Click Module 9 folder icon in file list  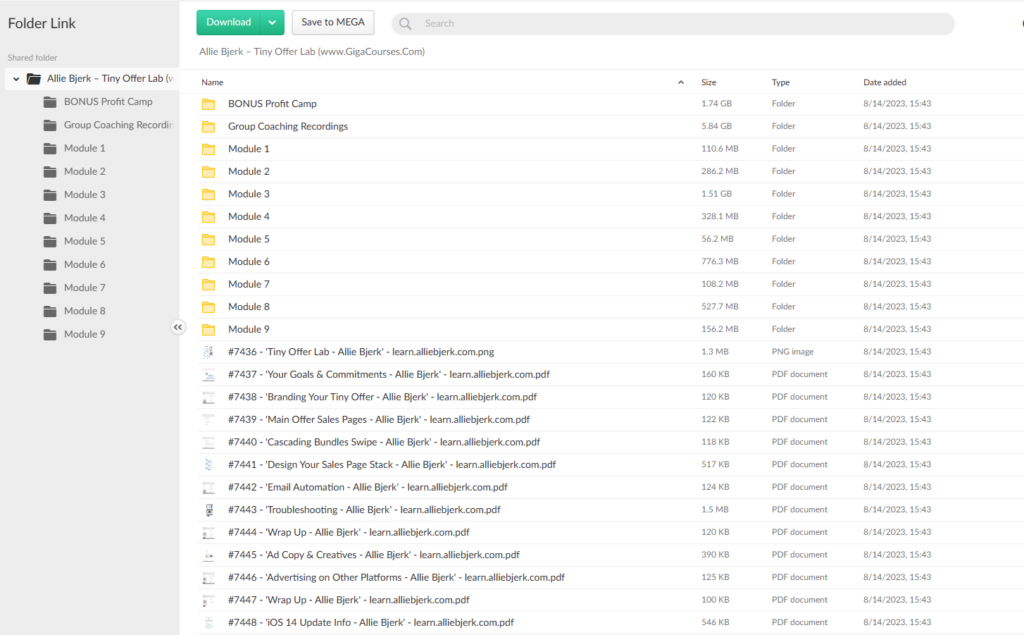(209, 329)
